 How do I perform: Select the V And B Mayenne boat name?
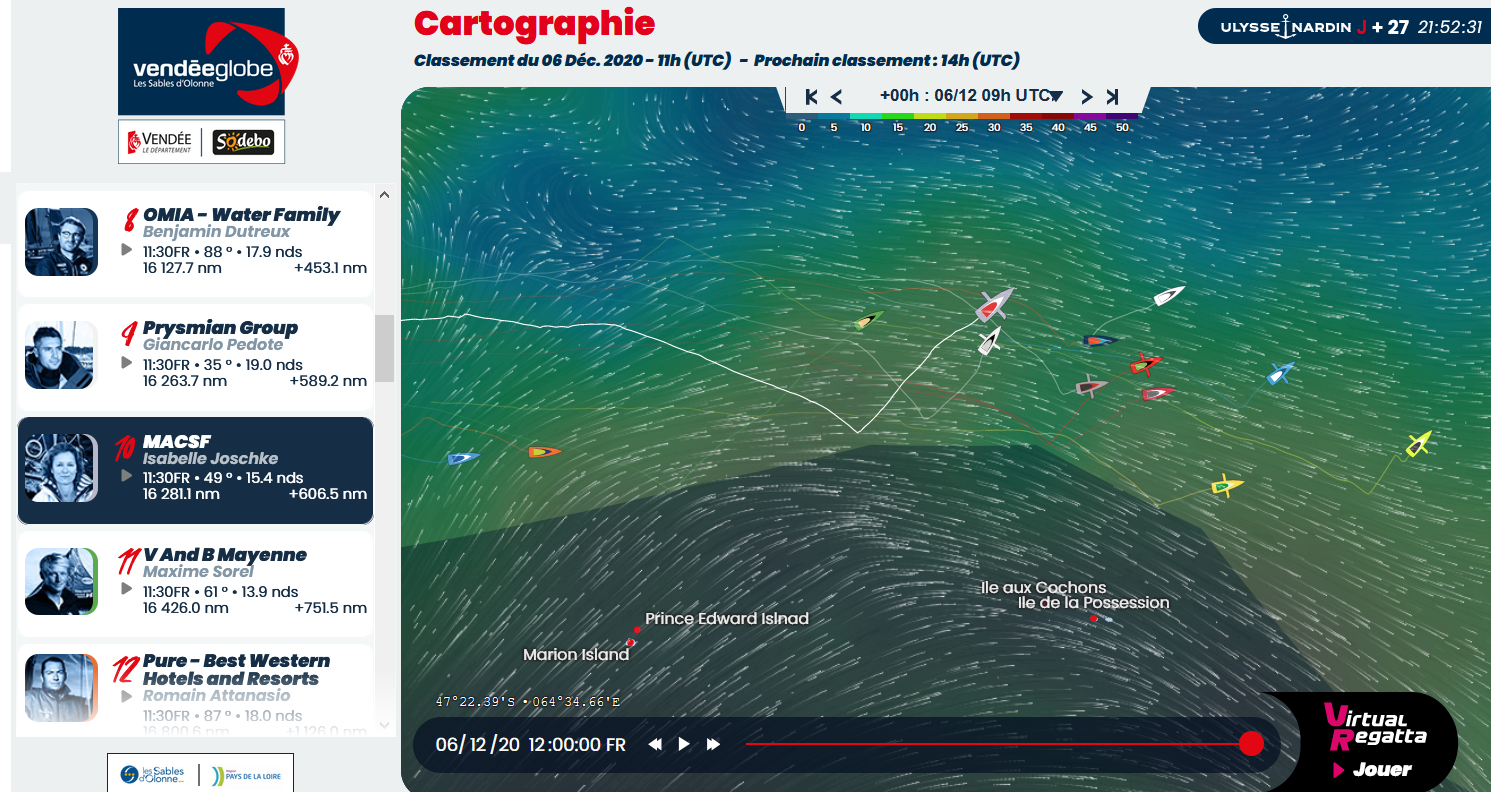point(224,555)
